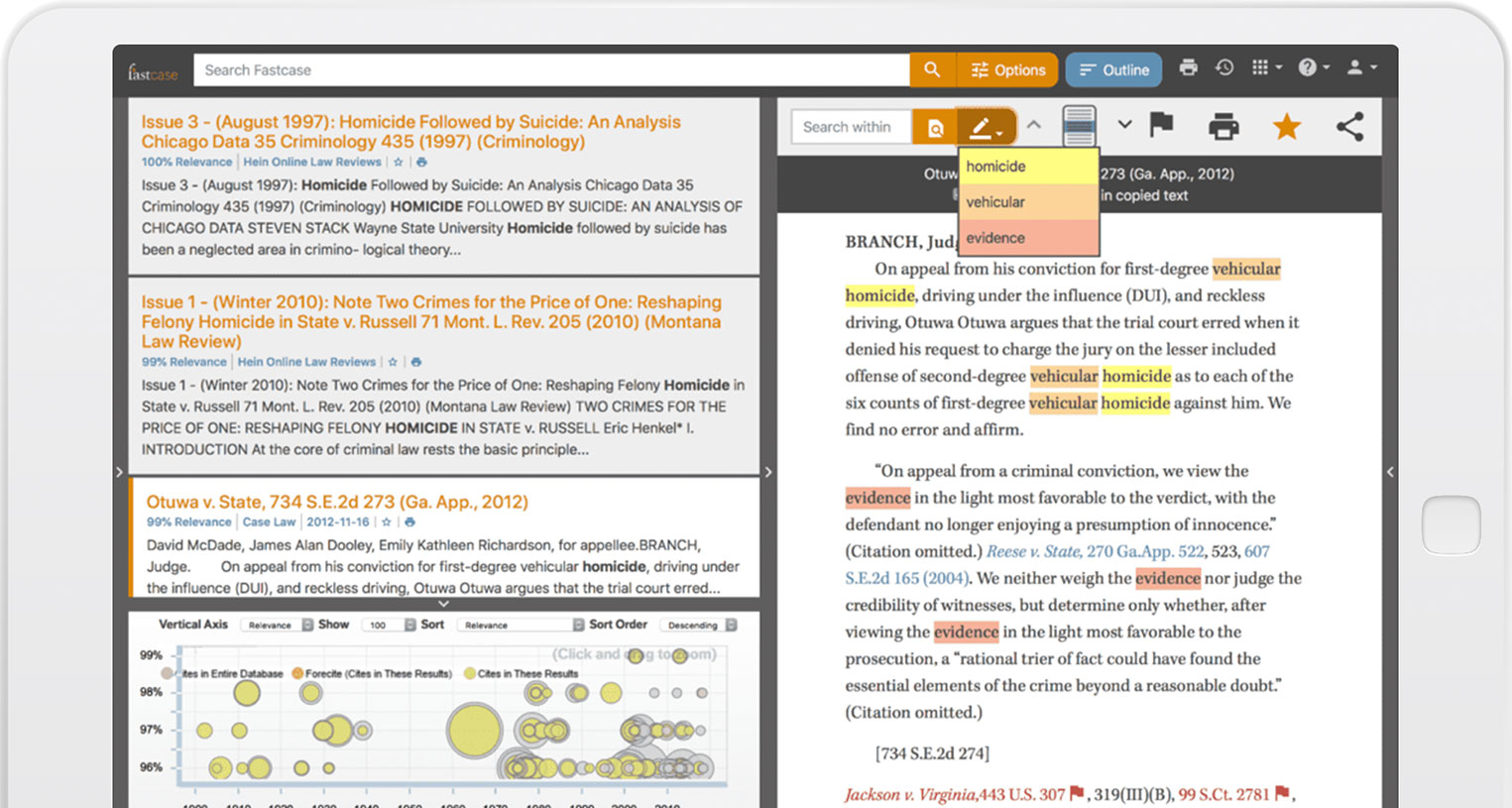Expand the apps grid dropdown menu
The image size is (1512, 808).
[1266, 68]
